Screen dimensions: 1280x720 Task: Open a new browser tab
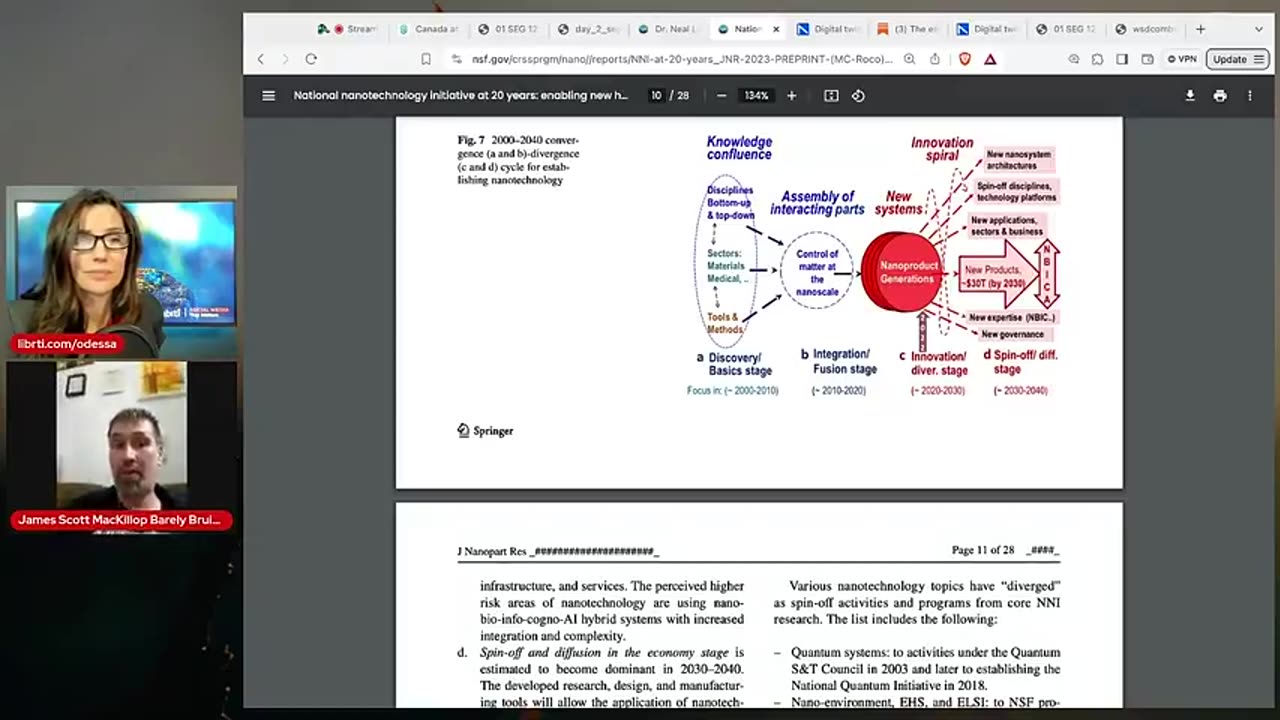(x=1200, y=29)
